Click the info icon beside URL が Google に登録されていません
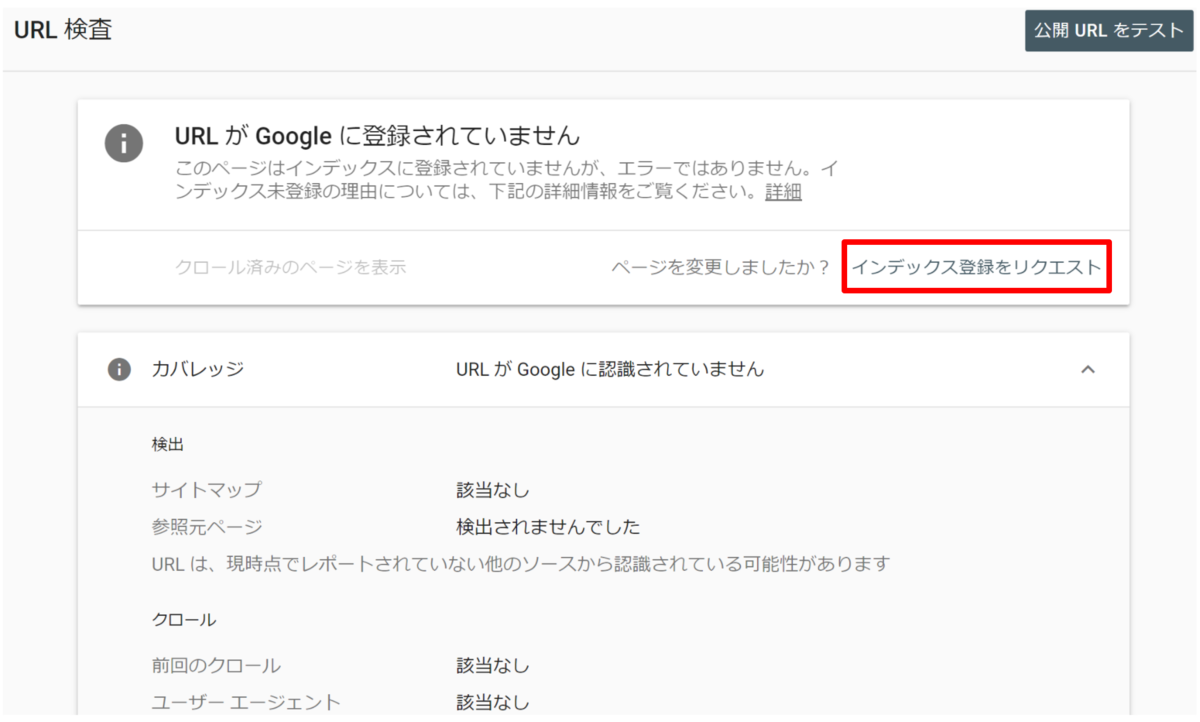Viewport: 1200px width, 722px height. point(124,142)
